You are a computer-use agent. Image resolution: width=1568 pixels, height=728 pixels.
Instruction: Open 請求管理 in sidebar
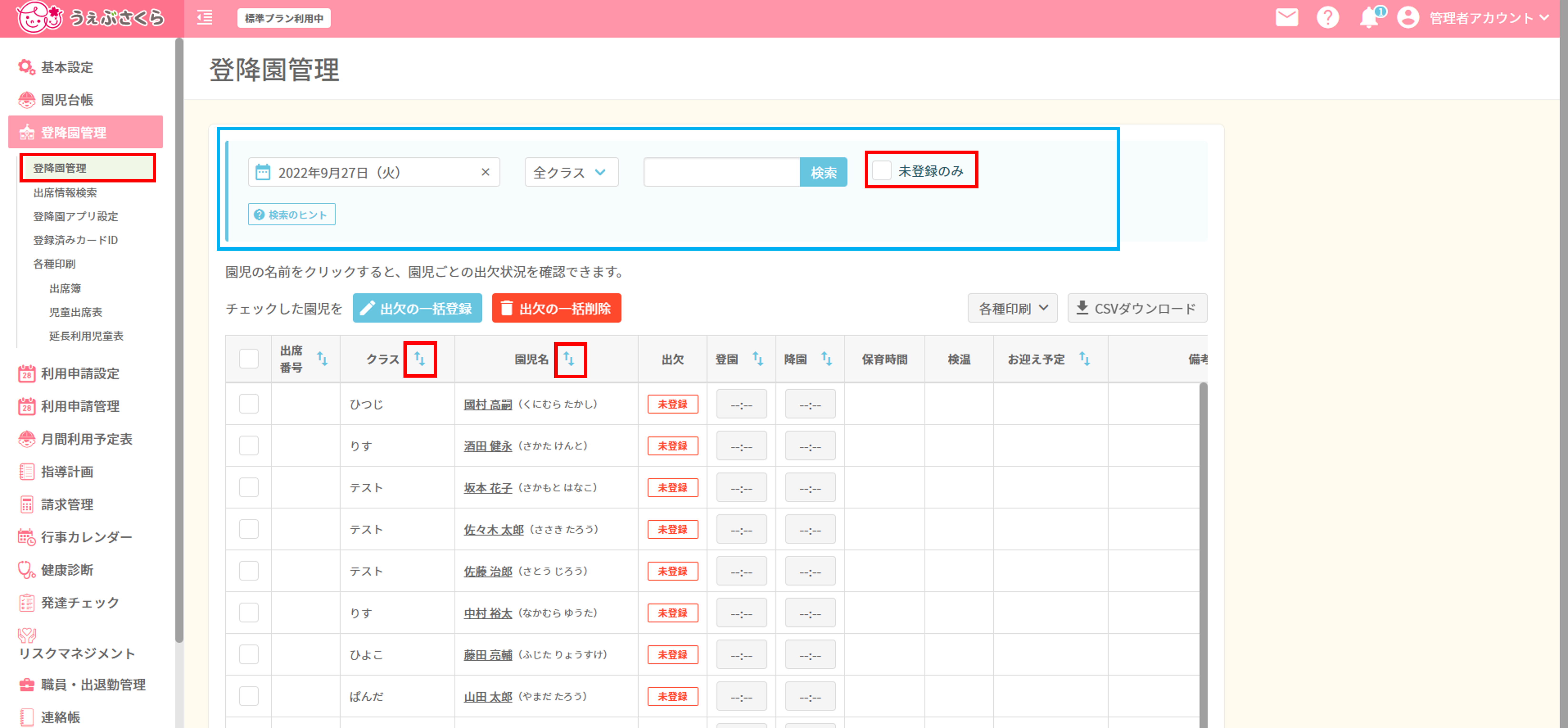click(x=56, y=505)
